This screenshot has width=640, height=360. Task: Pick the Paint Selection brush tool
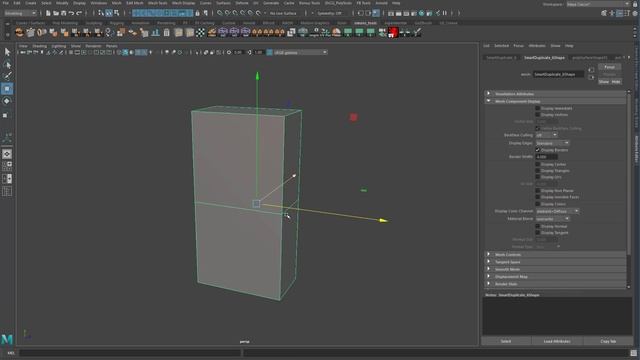point(7,76)
